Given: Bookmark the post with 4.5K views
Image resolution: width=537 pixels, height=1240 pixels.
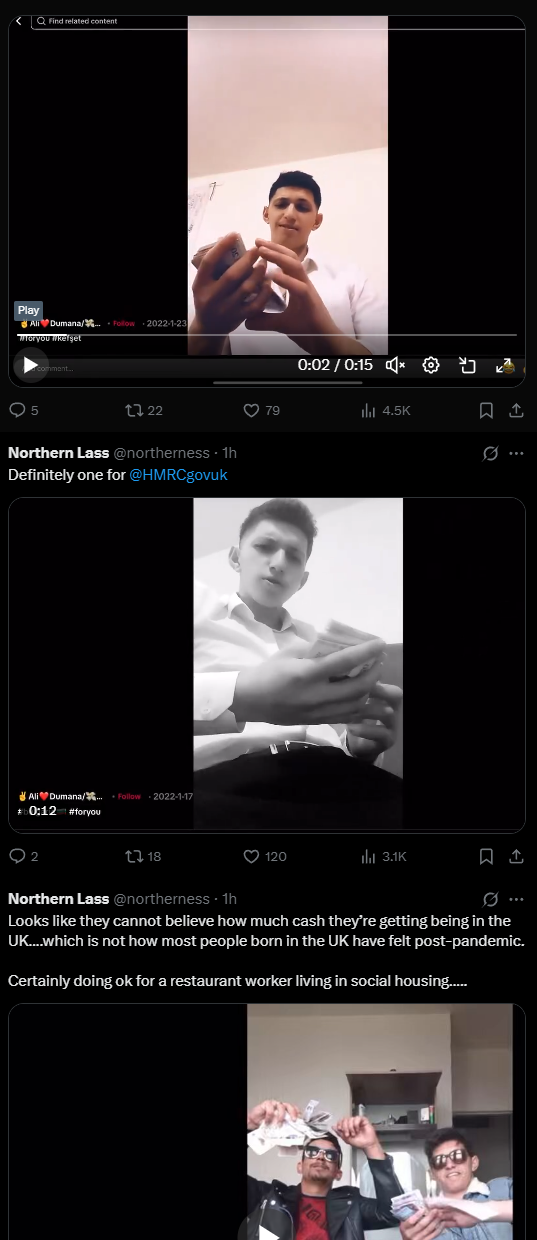Looking at the screenshot, I should click(x=486, y=410).
